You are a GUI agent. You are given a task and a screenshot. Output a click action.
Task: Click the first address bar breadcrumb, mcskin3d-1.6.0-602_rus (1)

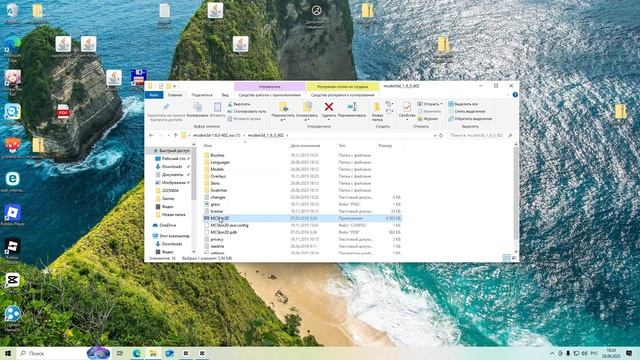[216, 135]
